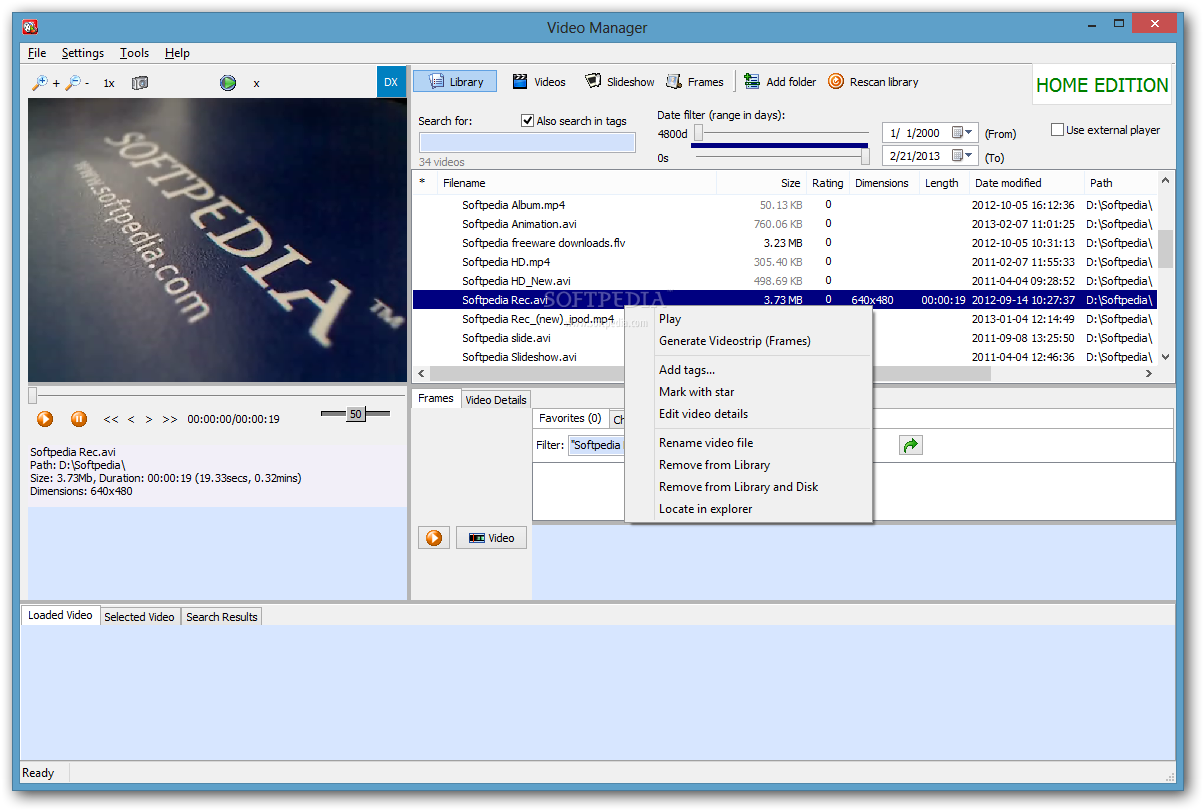The height and width of the screenshot is (811, 1204).
Task: Open the File menu
Action: (37, 53)
